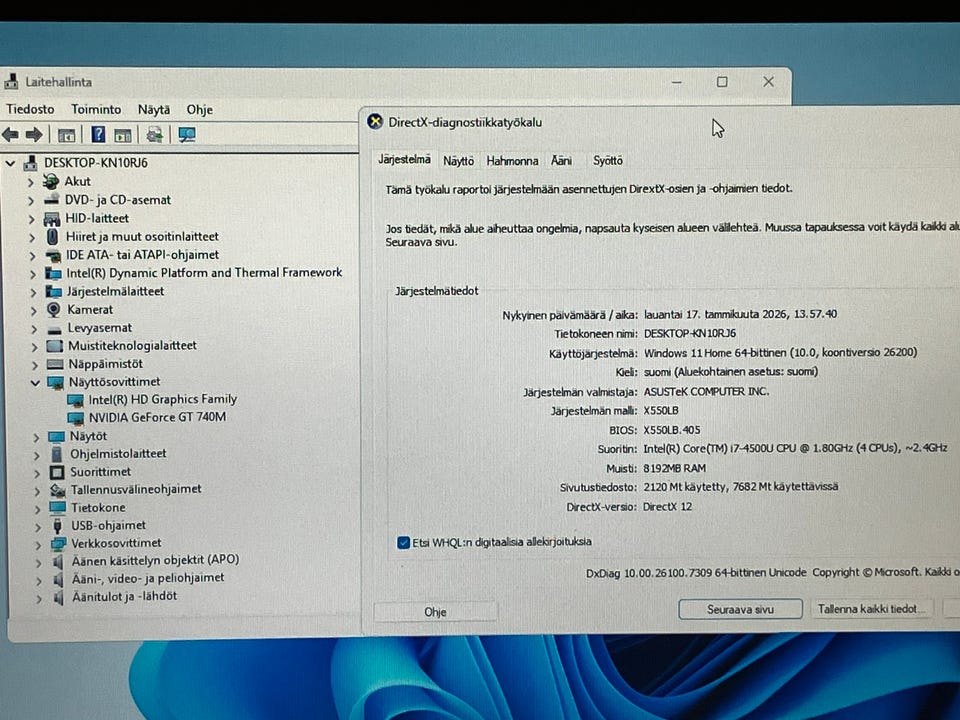The height and width of the screenshot is (720, 960).
Task: Expand the Järjestelmälaitteet node
Action: pyautogui.click(x=34, y=292)
